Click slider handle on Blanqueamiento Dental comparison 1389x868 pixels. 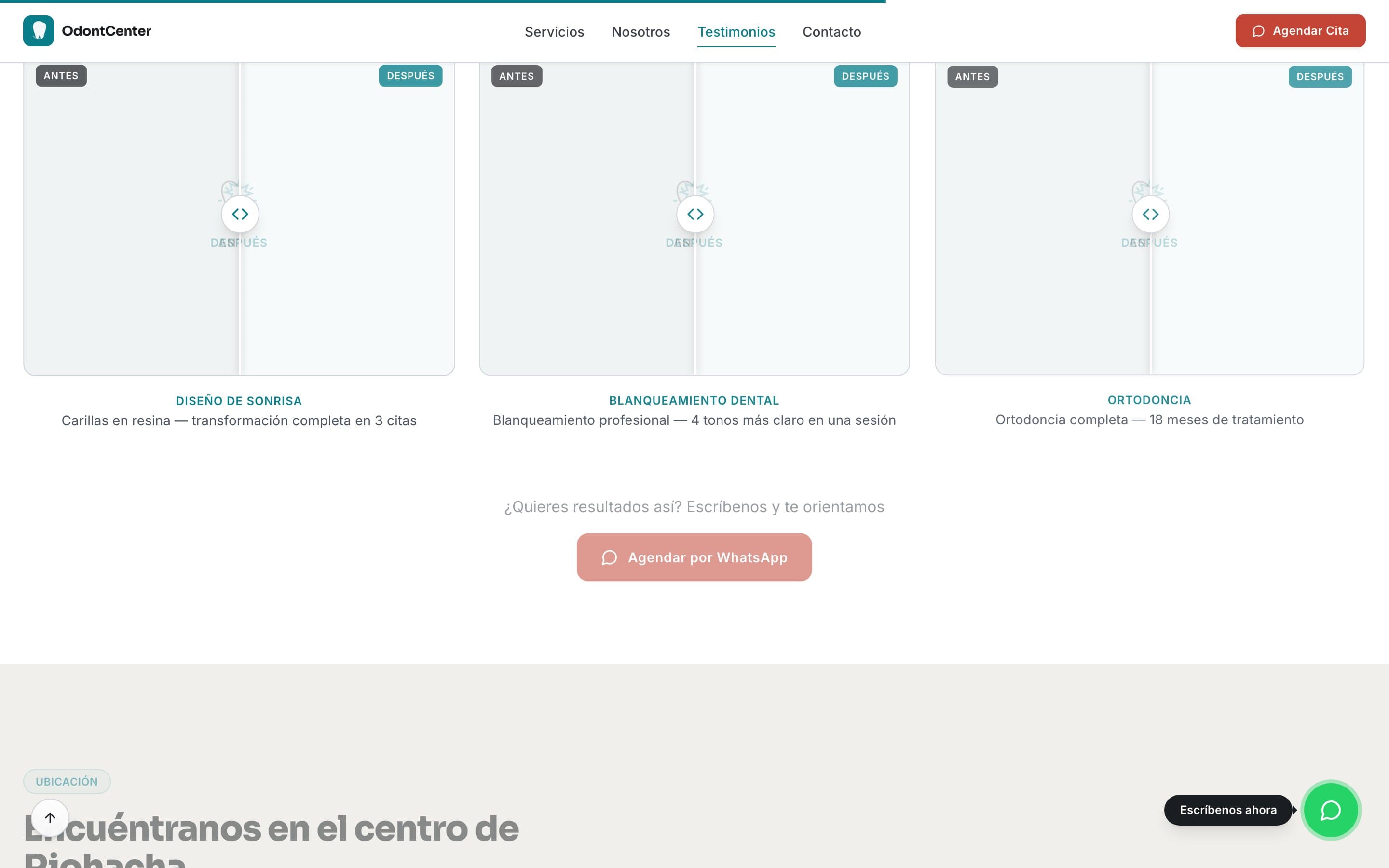coord(695,214)
